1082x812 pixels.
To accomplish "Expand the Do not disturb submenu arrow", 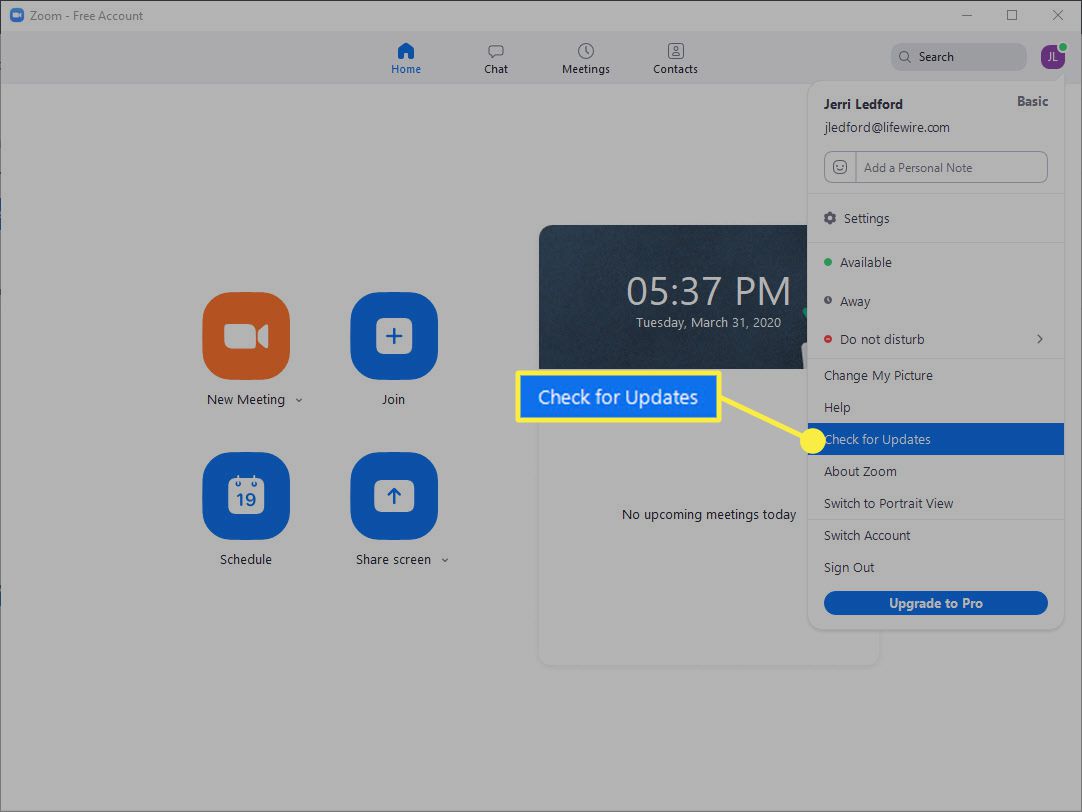I will pos(1040,340).
